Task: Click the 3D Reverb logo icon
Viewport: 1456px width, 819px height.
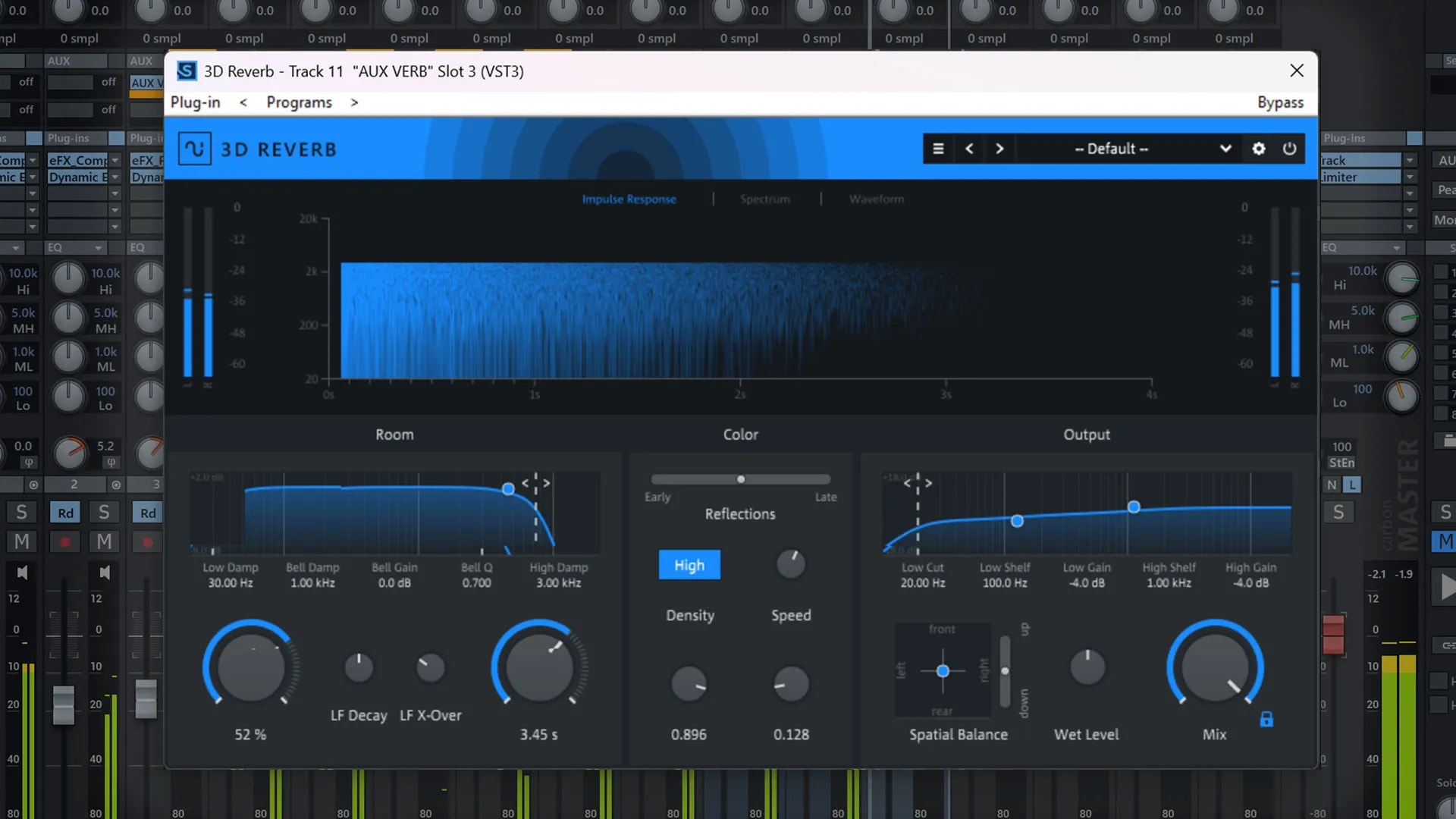Action: coord(194,149)
